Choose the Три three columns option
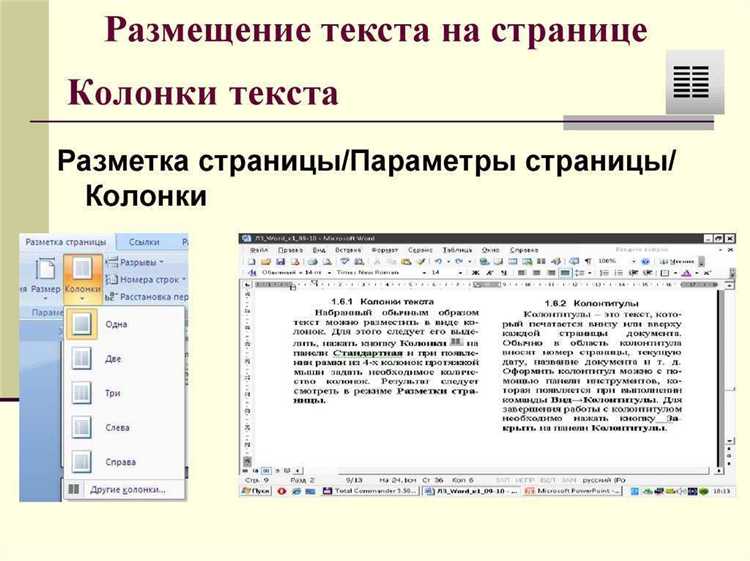Screen dimensions: 750x561 click(124, 393)
